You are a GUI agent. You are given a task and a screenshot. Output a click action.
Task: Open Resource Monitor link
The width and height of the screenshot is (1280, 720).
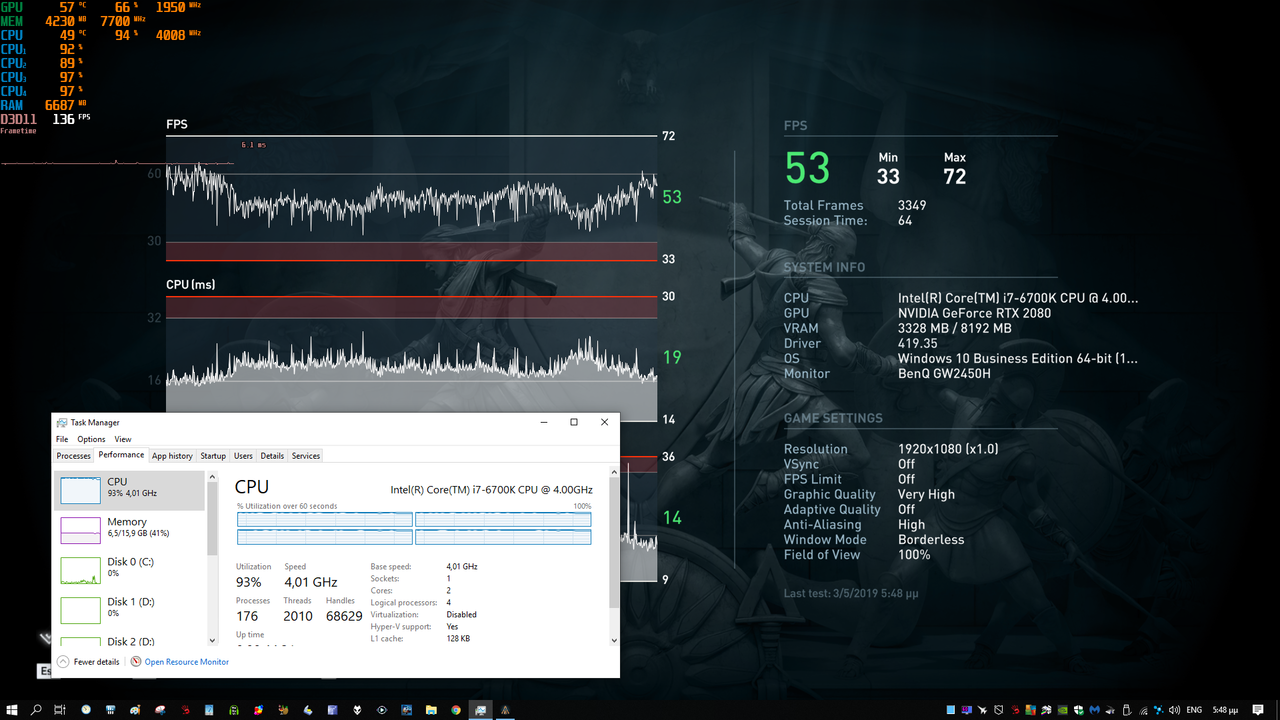(186, 662)
